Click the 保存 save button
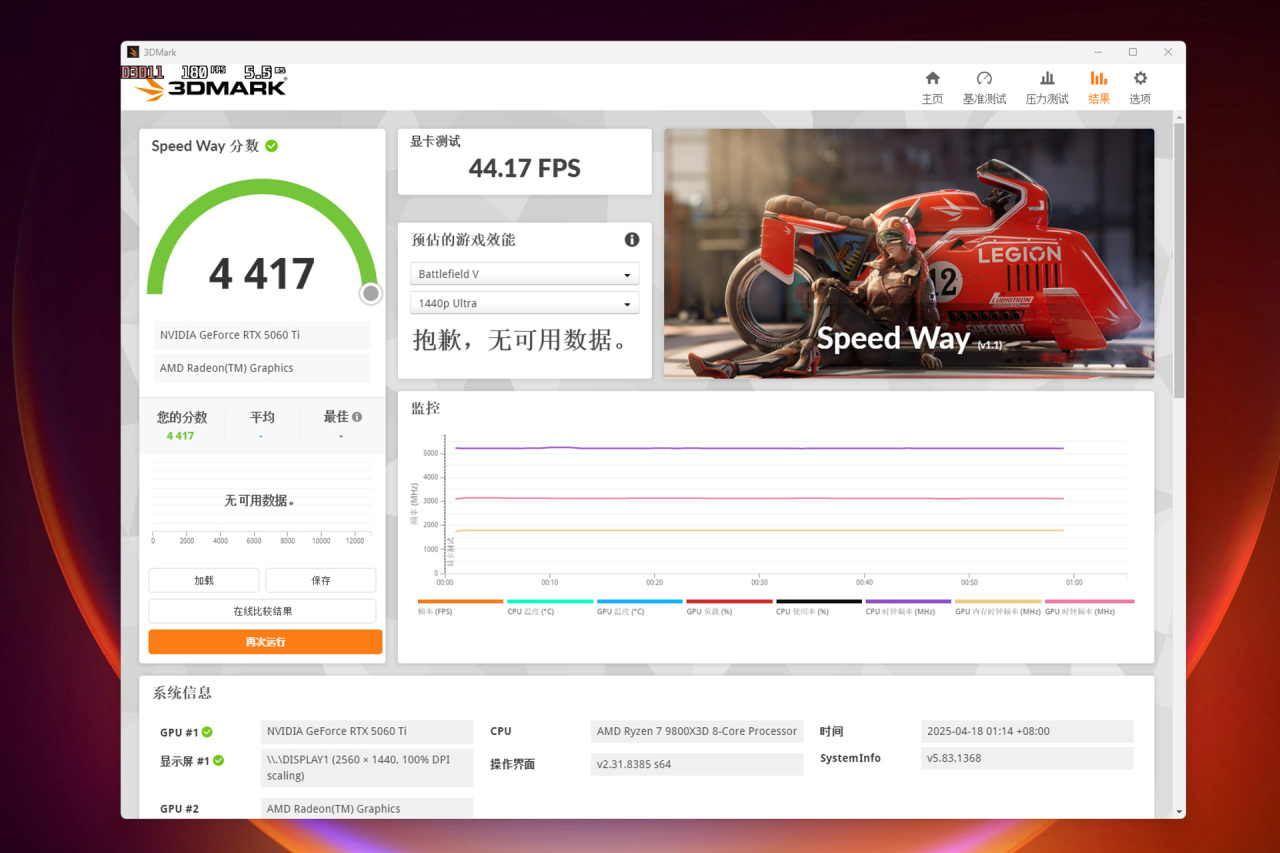Viewport: 1280px width, 853px height. pos(321,580)
